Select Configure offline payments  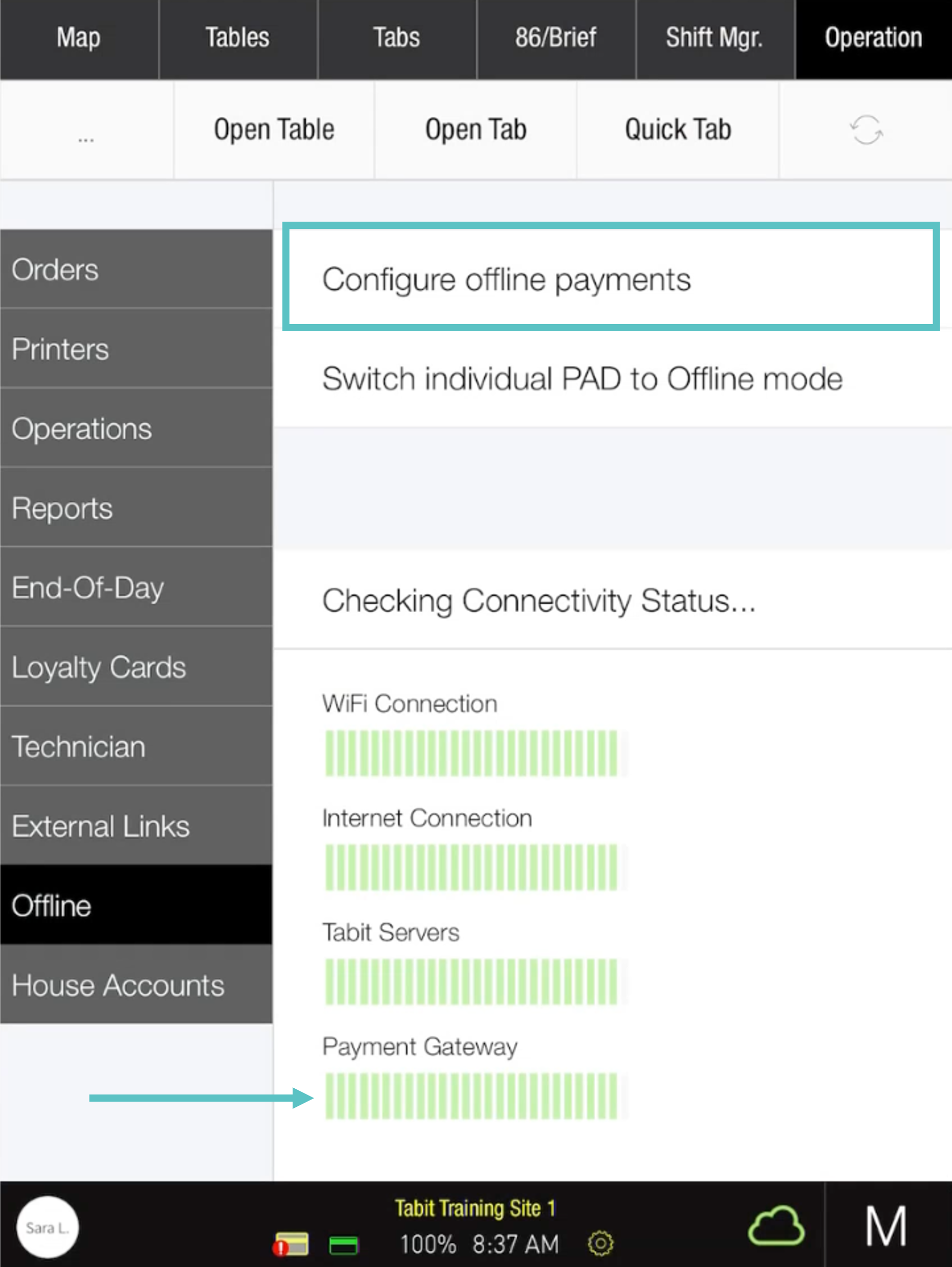click(x=610, y=279)
